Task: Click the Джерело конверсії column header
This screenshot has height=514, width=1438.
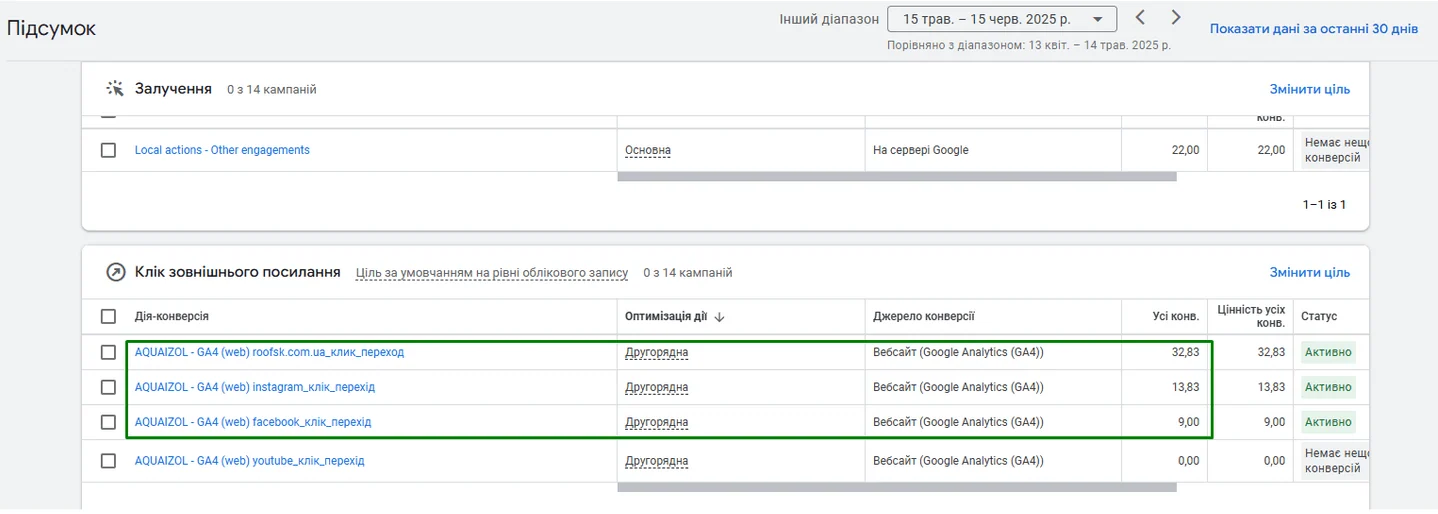Action: pos(923,317)
